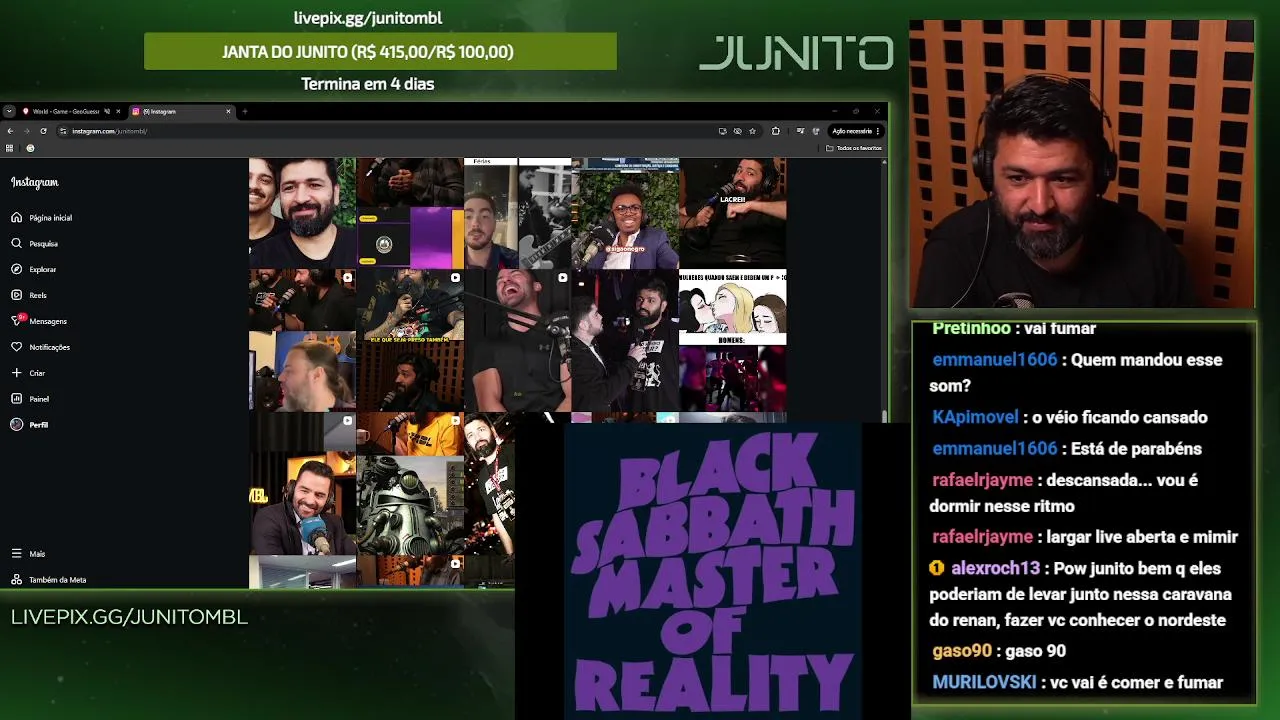Open the LACREI microphone post
1280x720 pixels.
pyautogui.click(x=733, y=211)
